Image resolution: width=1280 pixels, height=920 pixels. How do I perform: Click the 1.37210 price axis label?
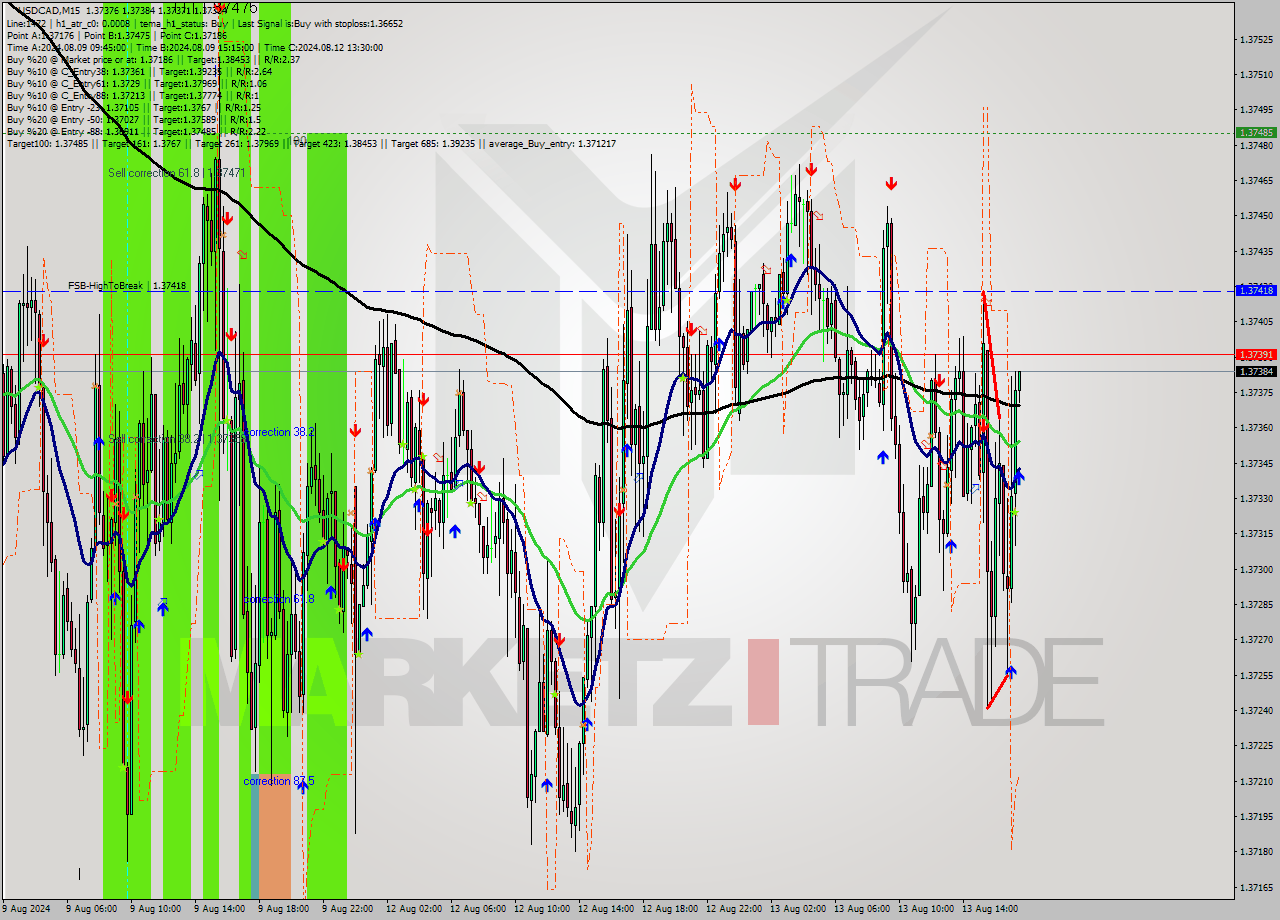click(x=1256, y=781)
